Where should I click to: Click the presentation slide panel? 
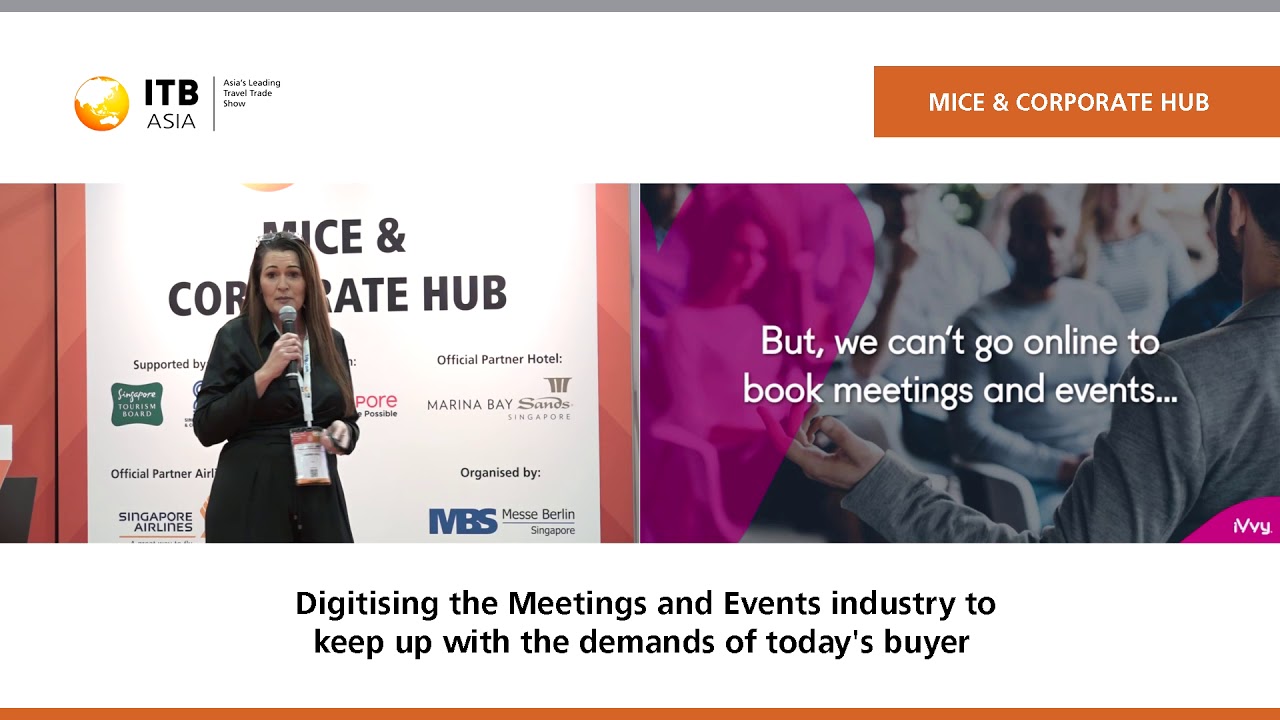[960, 363]
